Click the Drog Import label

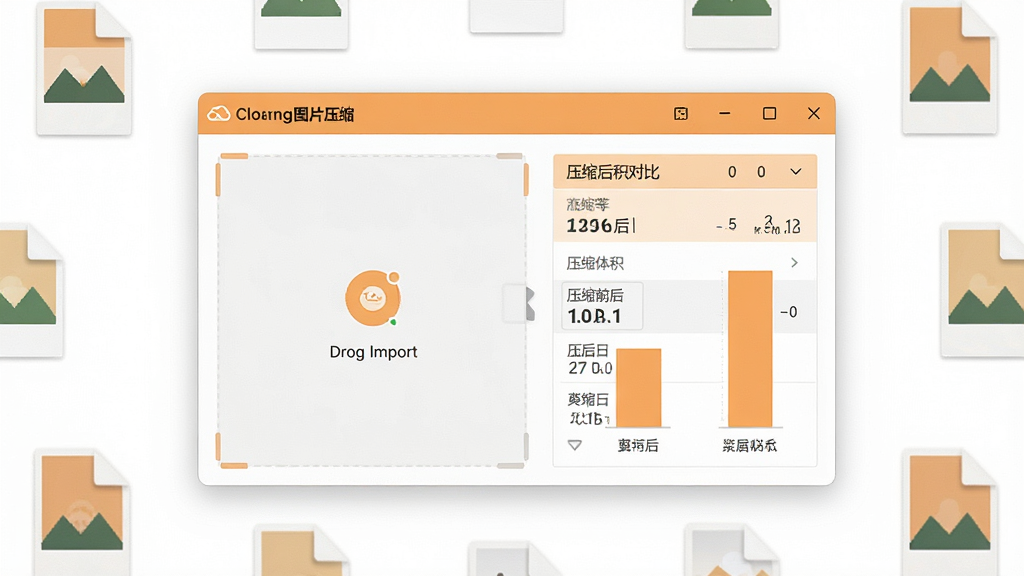[x=373, y=352]
